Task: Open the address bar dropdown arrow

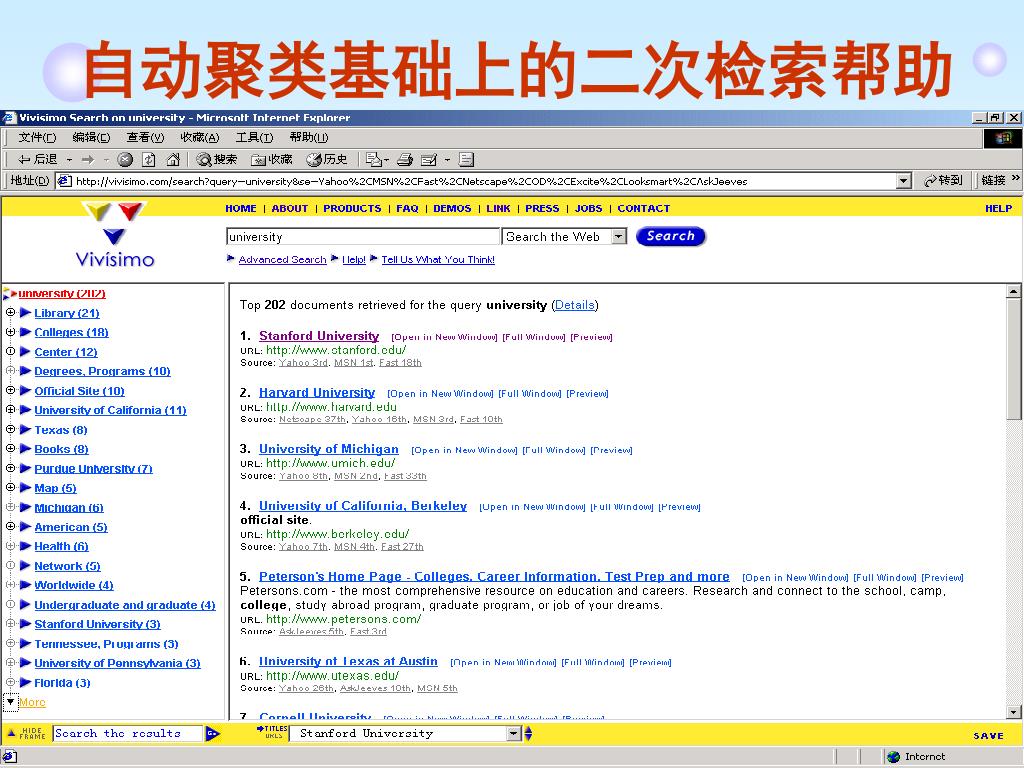Action: 903,181
